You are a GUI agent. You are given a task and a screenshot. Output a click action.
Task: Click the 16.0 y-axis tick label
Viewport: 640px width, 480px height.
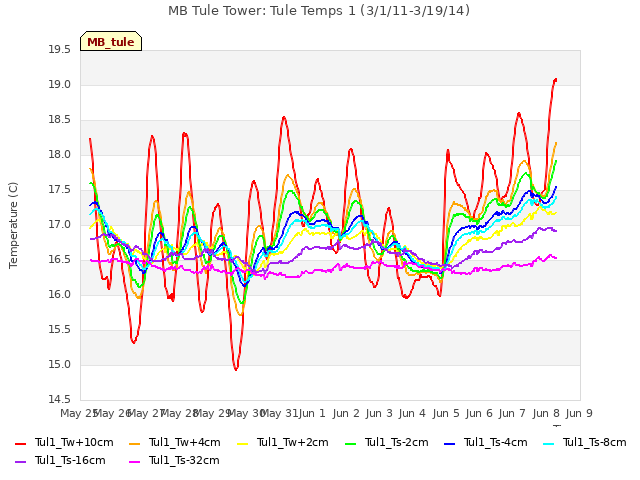pos(60,294)
